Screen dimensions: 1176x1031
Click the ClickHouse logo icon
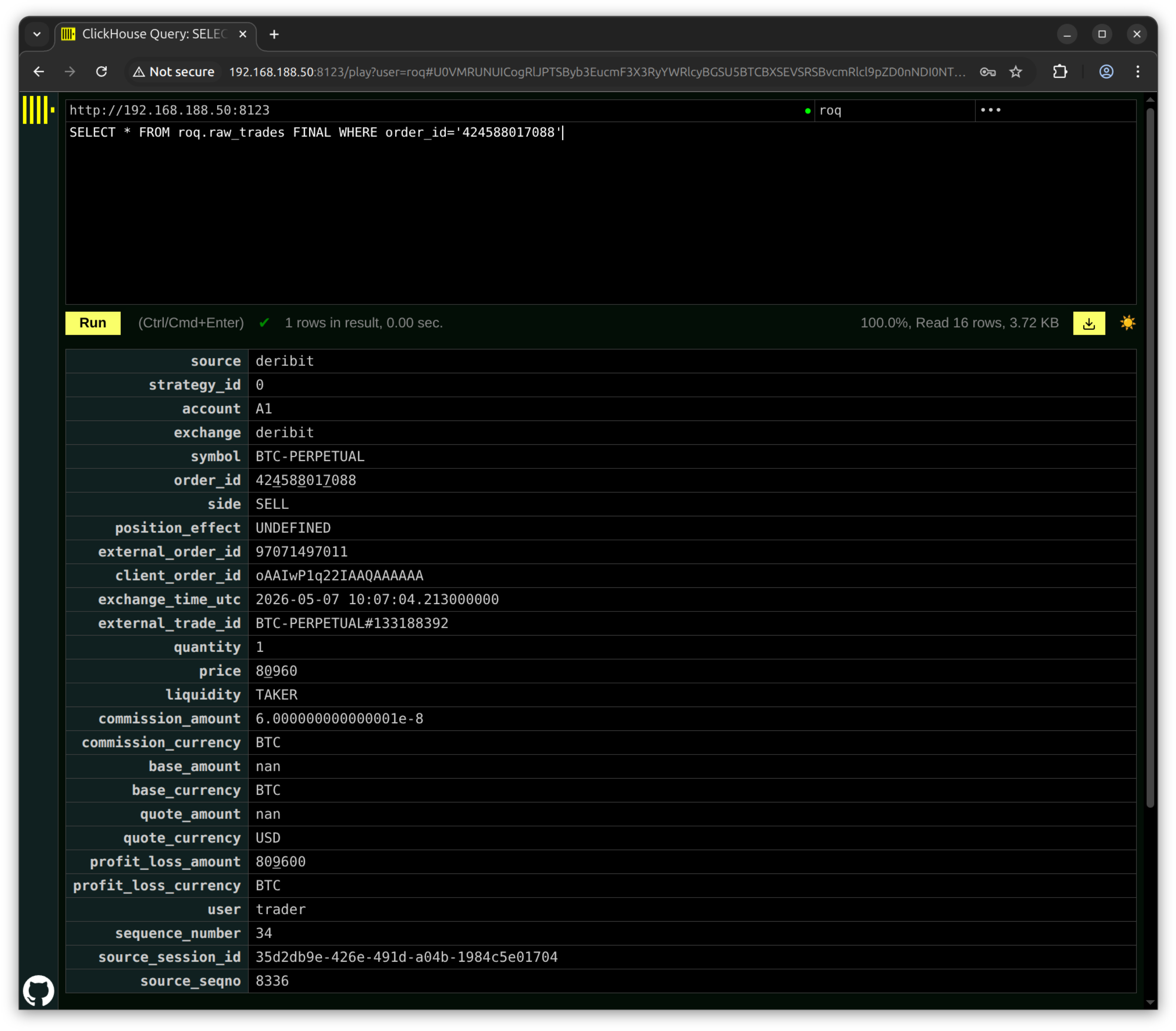point(38,110)
